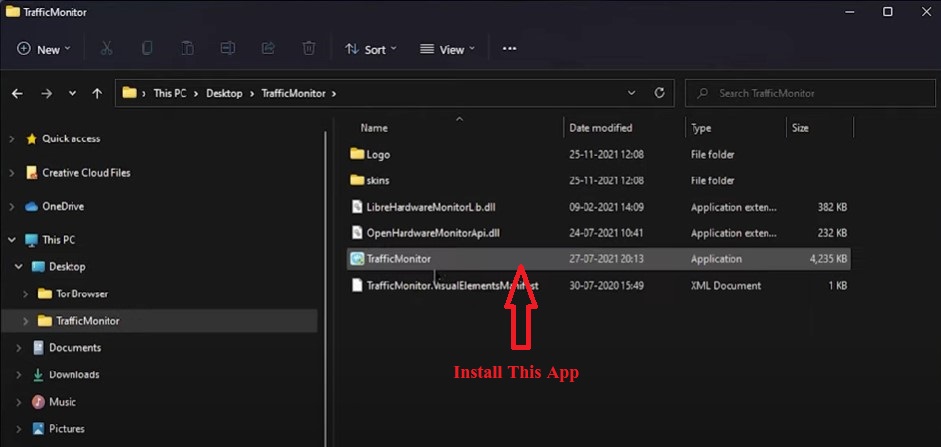
Task: Expand the Tor Browser folder node
Action: 26,294
